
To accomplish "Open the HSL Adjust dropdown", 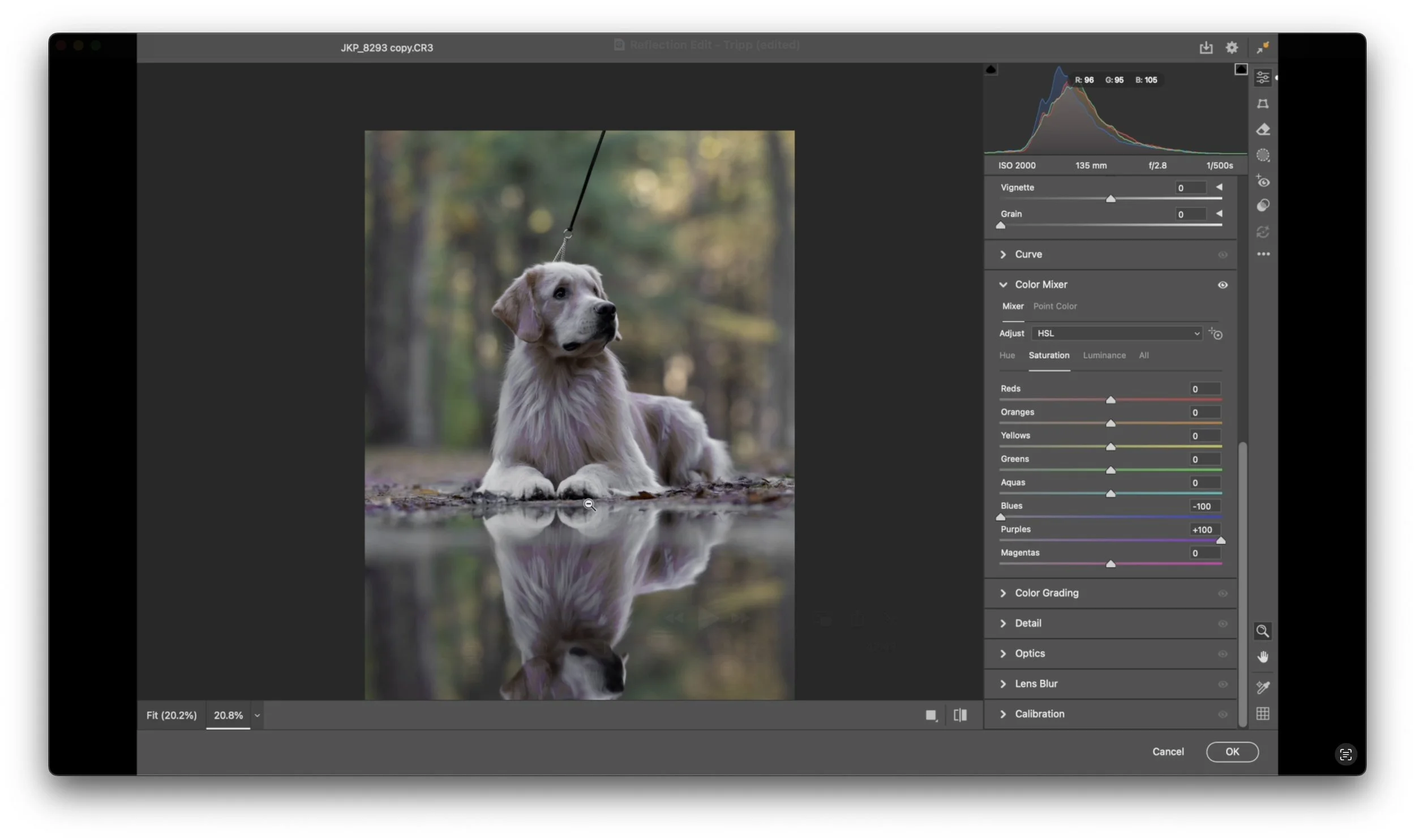I will [1117, 333].
